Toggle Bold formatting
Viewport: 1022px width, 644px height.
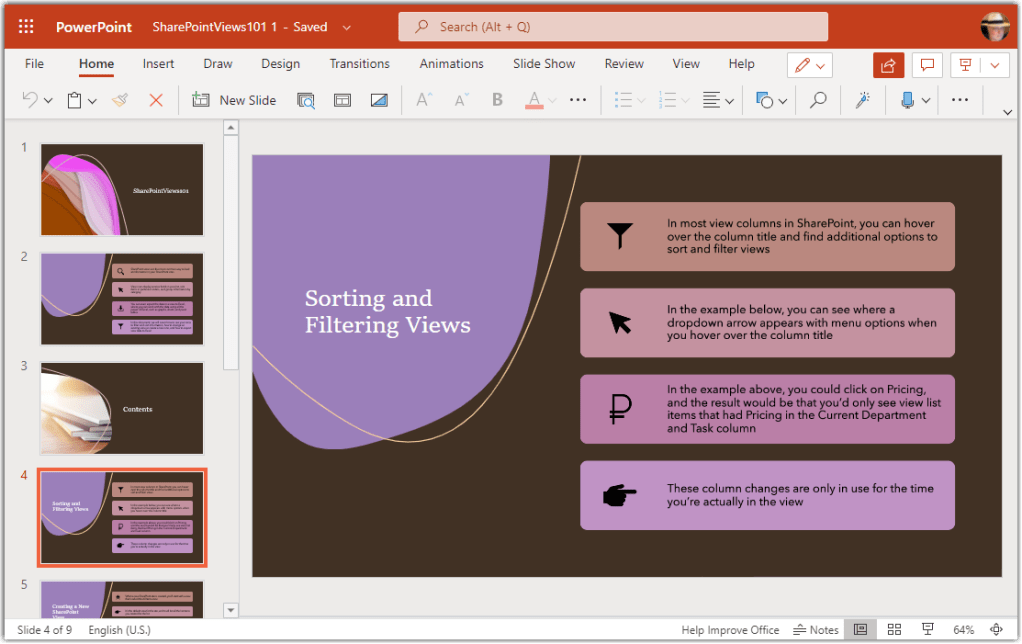pyautogui.click(x=497, y=100)
